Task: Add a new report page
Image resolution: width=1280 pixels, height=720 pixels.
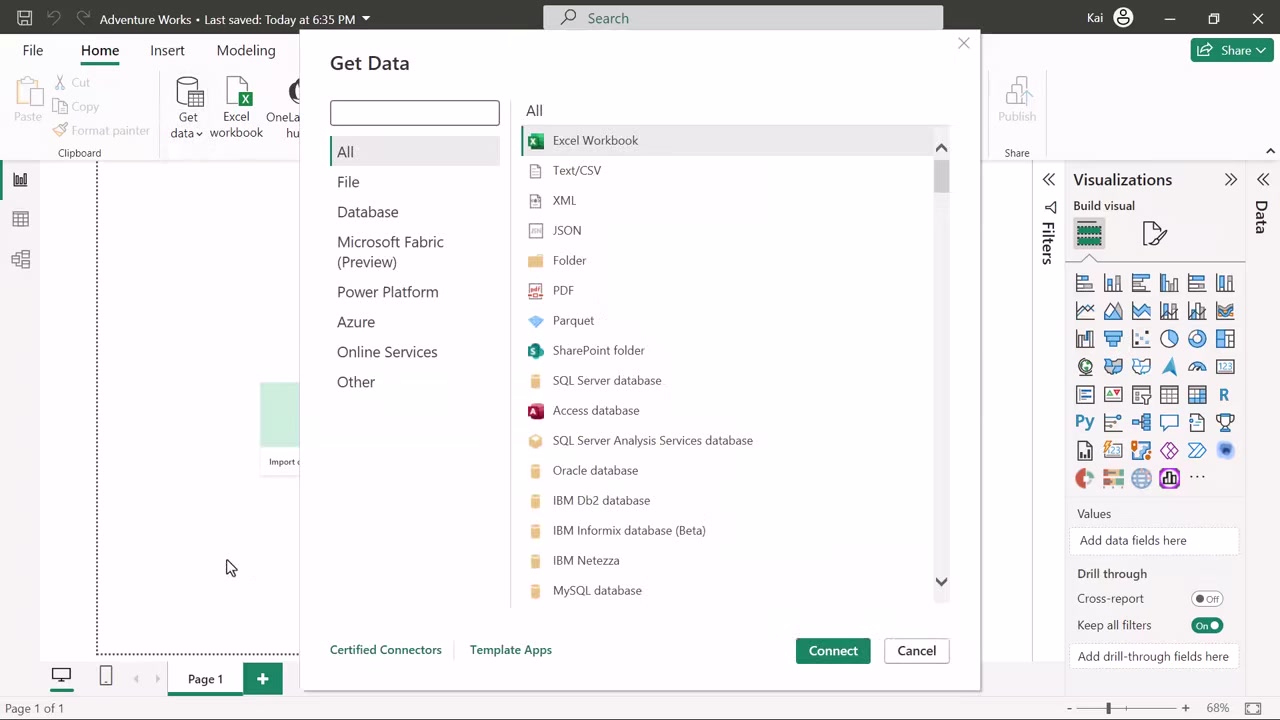Action: click(262, 679)
